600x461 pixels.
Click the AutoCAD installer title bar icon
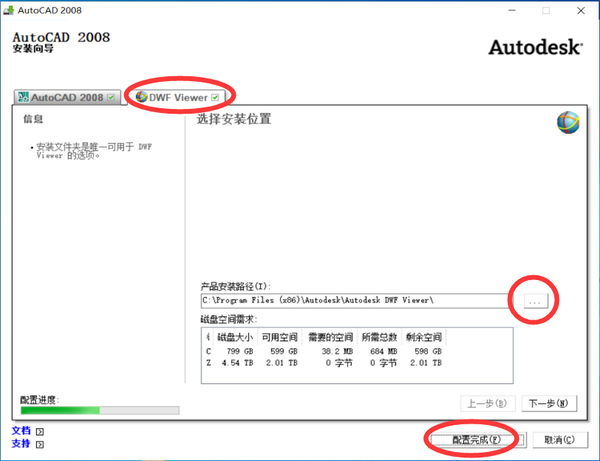[8, 10]
